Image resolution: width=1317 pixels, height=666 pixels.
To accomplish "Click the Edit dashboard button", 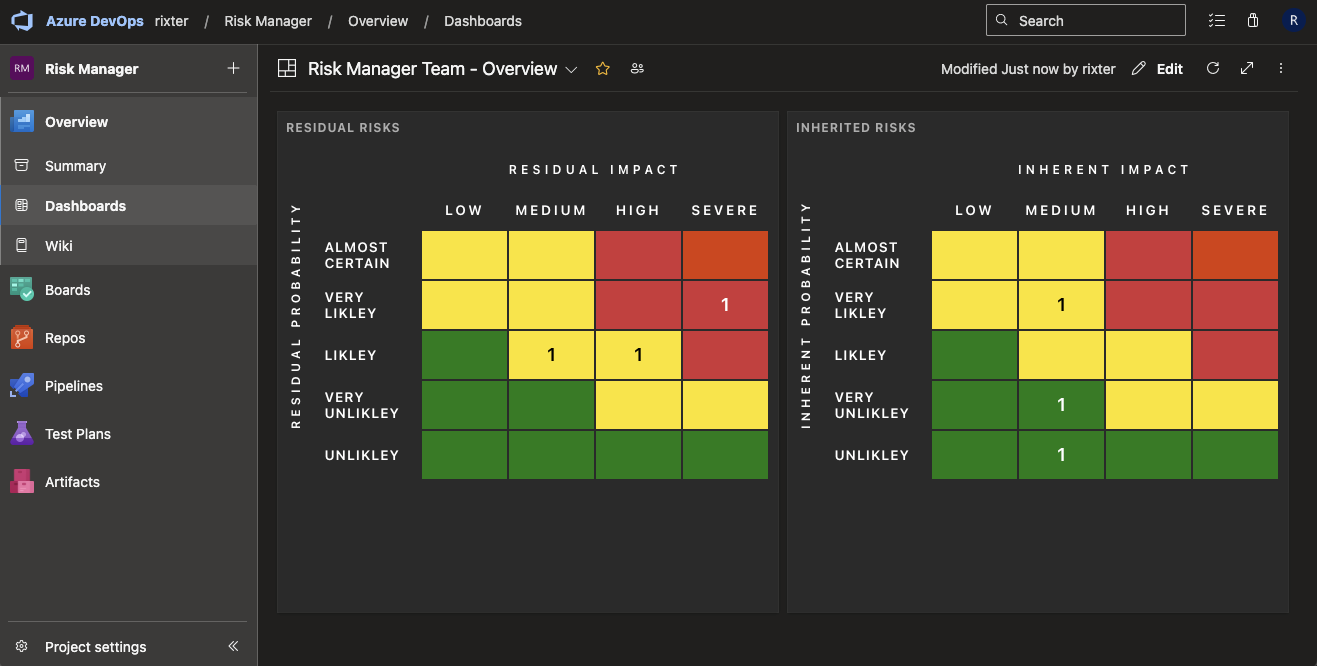I will [x=1156, y=68].
